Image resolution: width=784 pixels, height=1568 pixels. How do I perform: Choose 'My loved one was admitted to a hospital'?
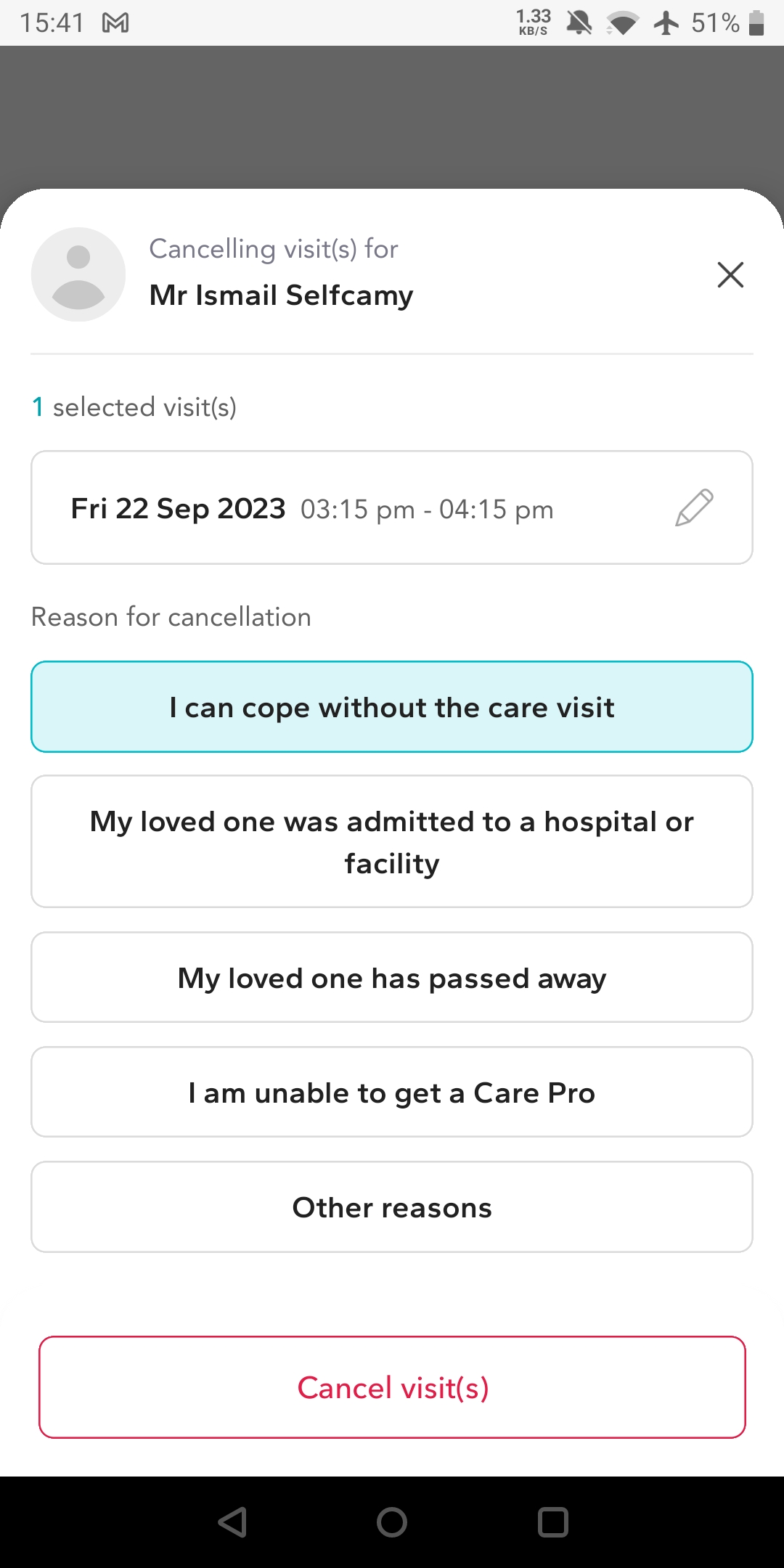coord(392,841)
